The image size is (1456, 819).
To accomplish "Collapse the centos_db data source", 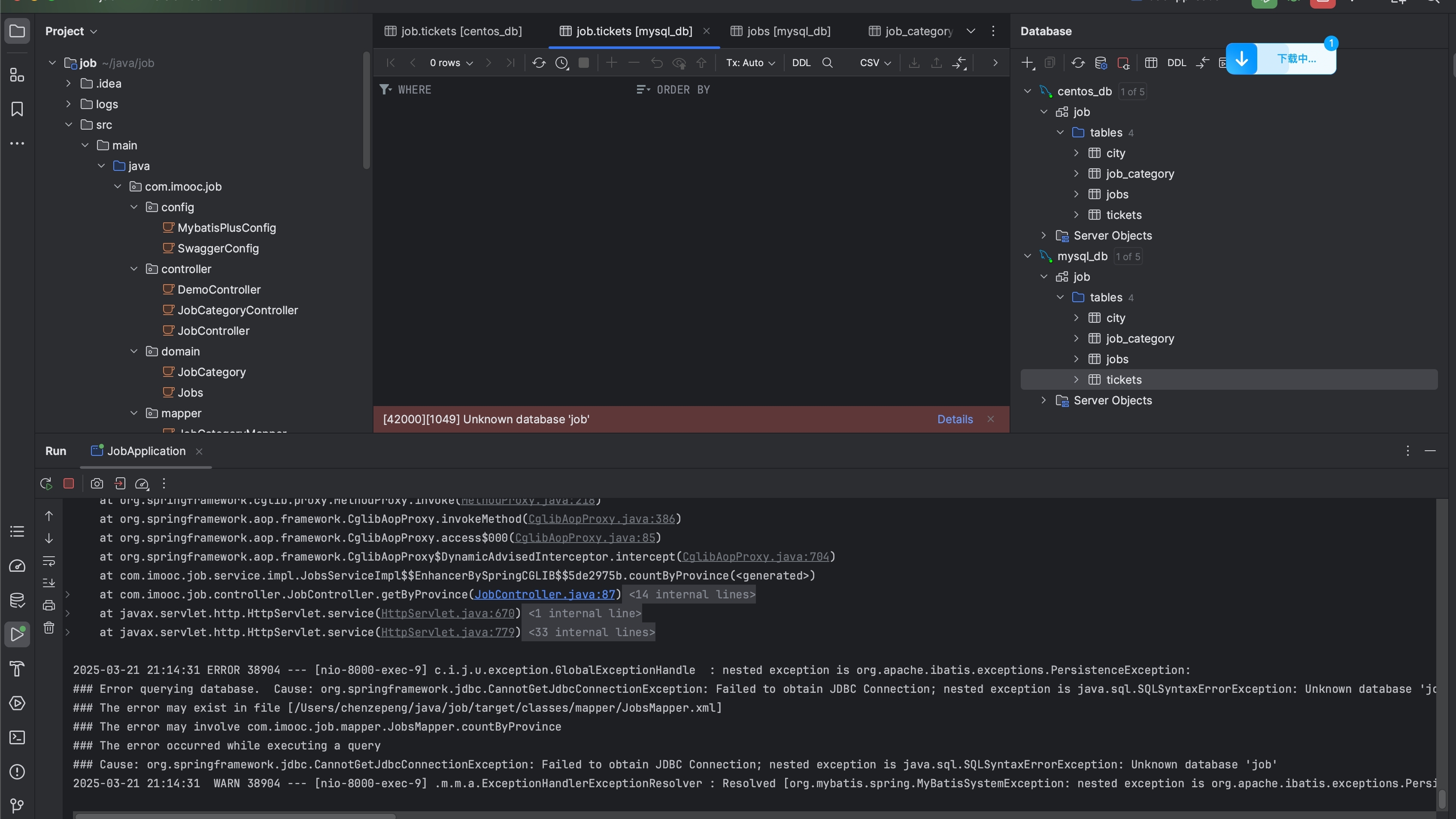I will click(x=1028, y=91).
